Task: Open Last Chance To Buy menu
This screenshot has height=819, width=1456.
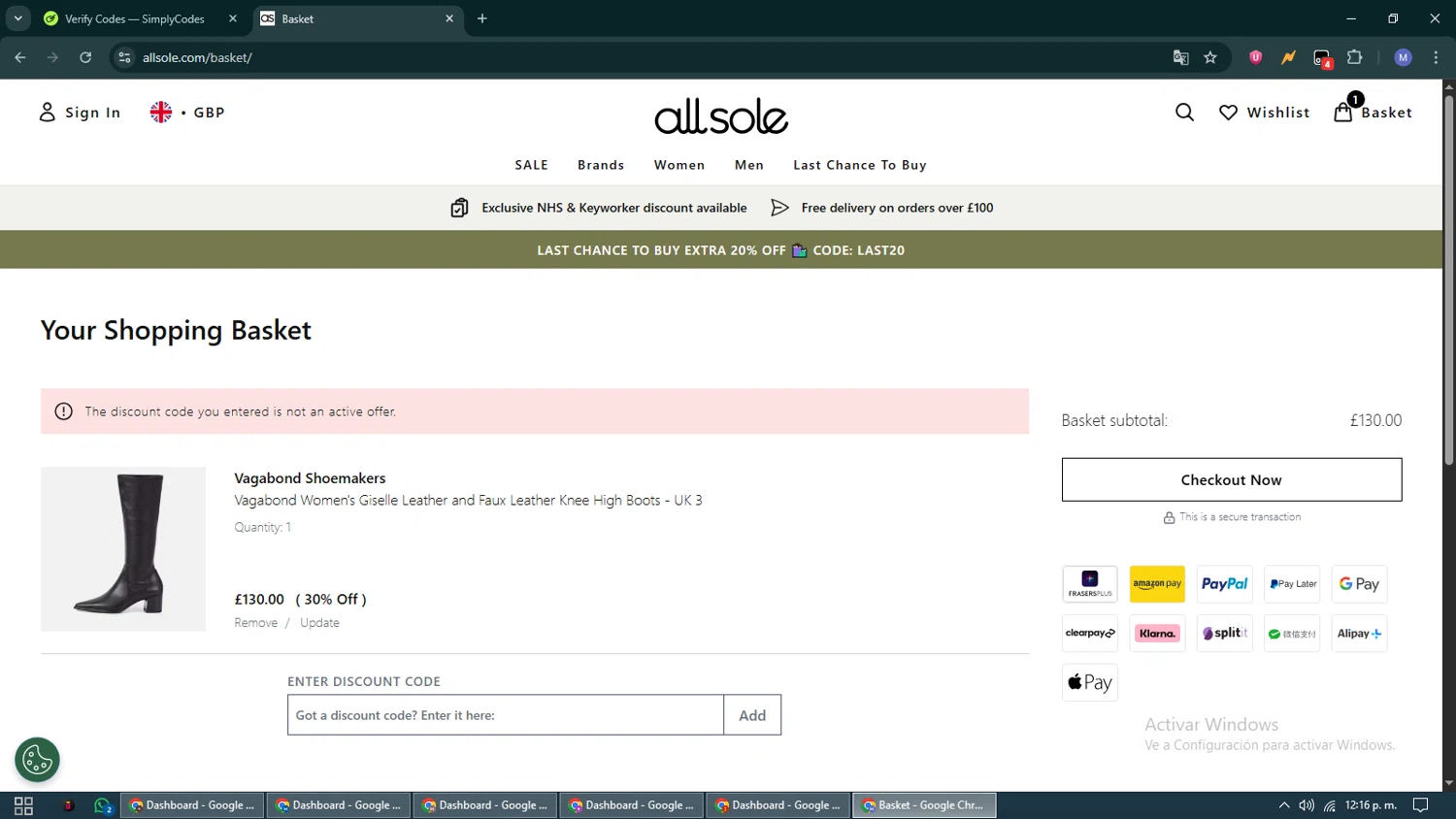Action: point(860,165)
